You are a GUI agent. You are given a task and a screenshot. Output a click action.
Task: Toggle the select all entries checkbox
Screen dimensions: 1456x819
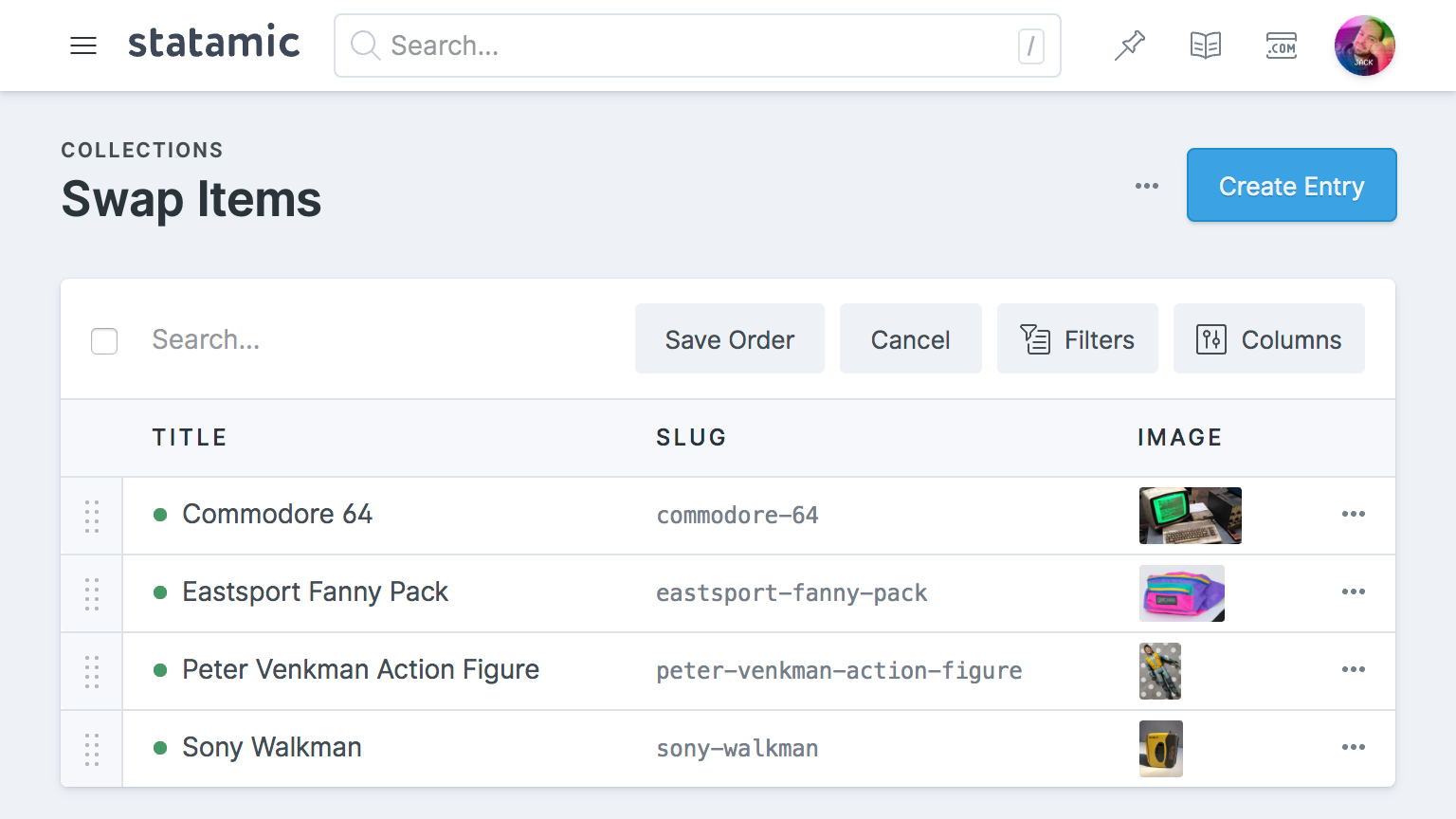pos(104,340)
